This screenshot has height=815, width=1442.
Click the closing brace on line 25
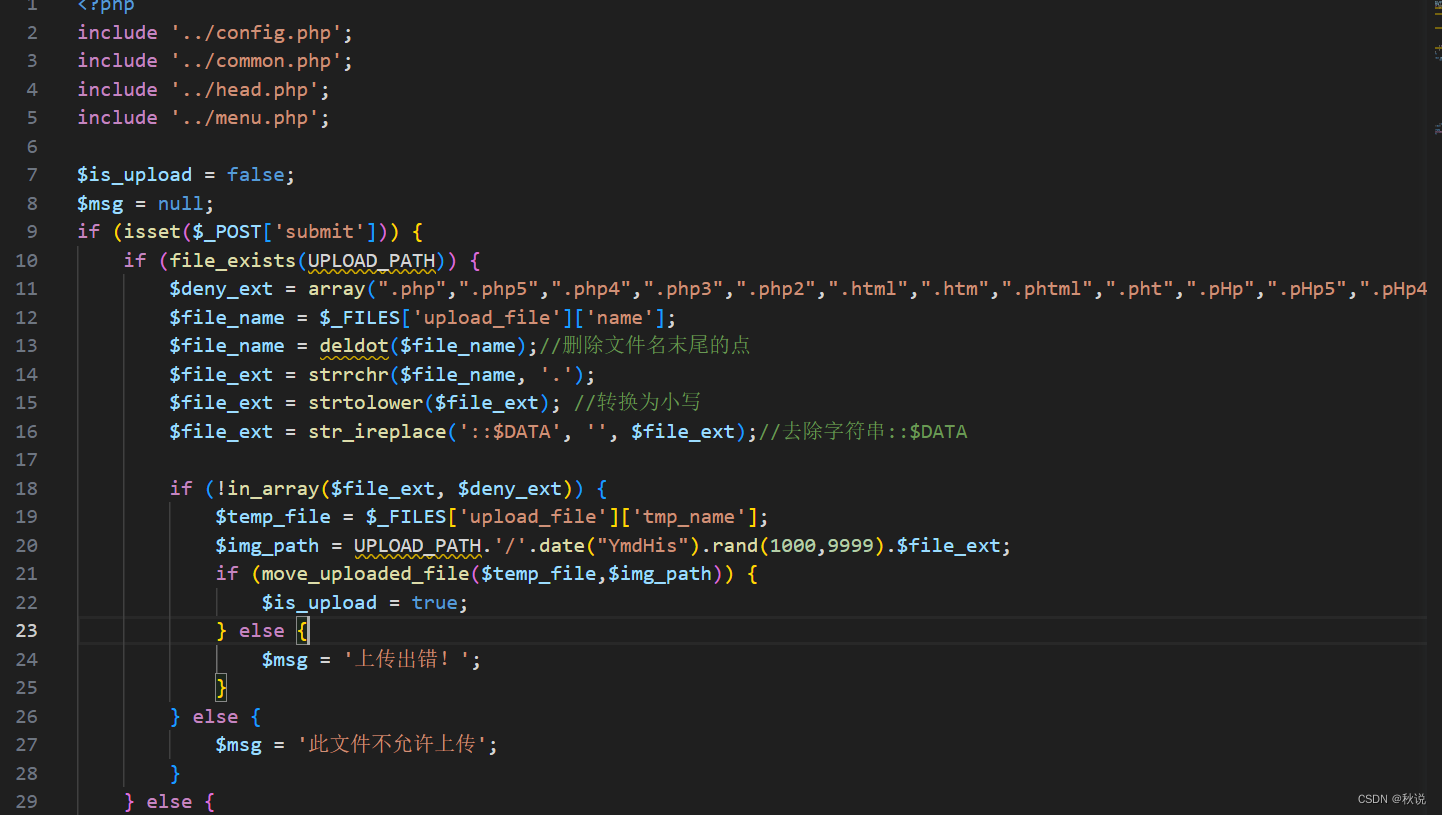click(221, 688)
